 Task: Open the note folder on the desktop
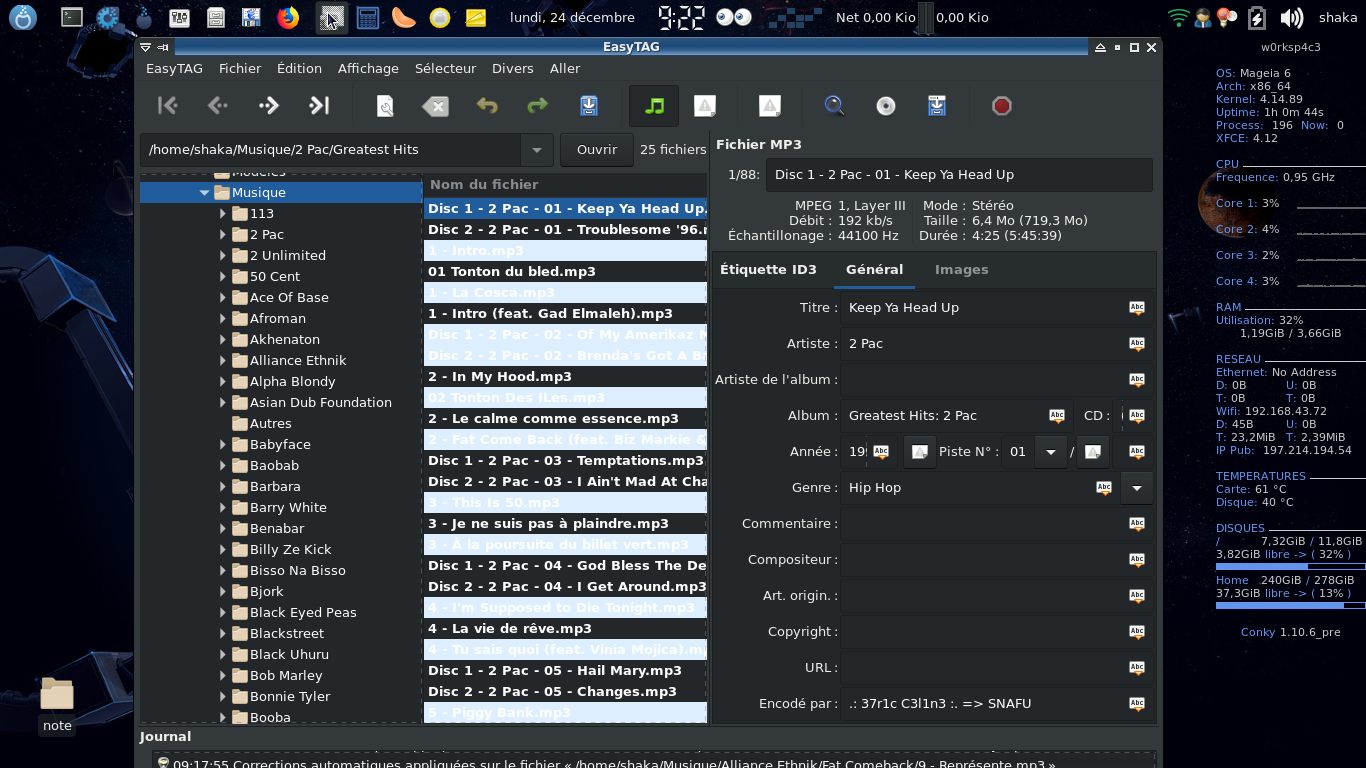[57, 705]
